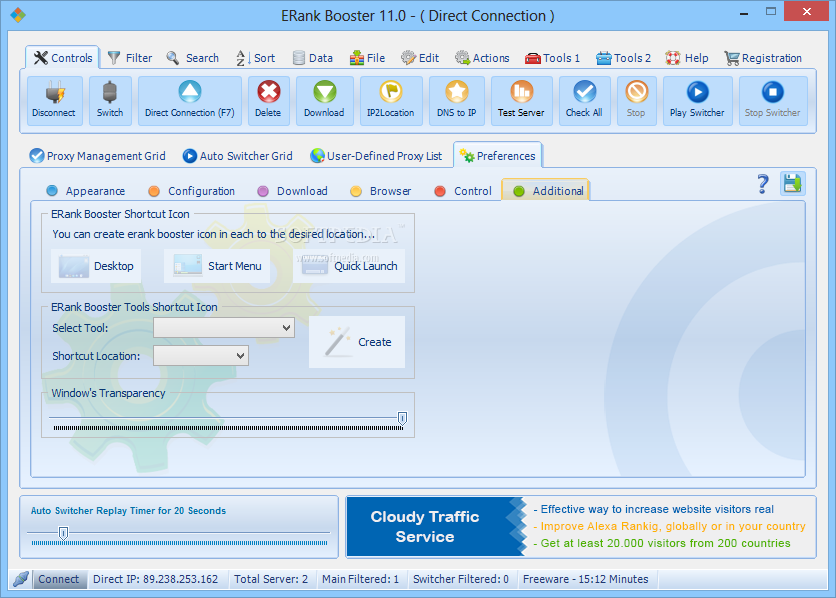Create a Quick Launch shortcut
Image resolution: width=836 pixels, height=598 pixels.
[349, 265]
